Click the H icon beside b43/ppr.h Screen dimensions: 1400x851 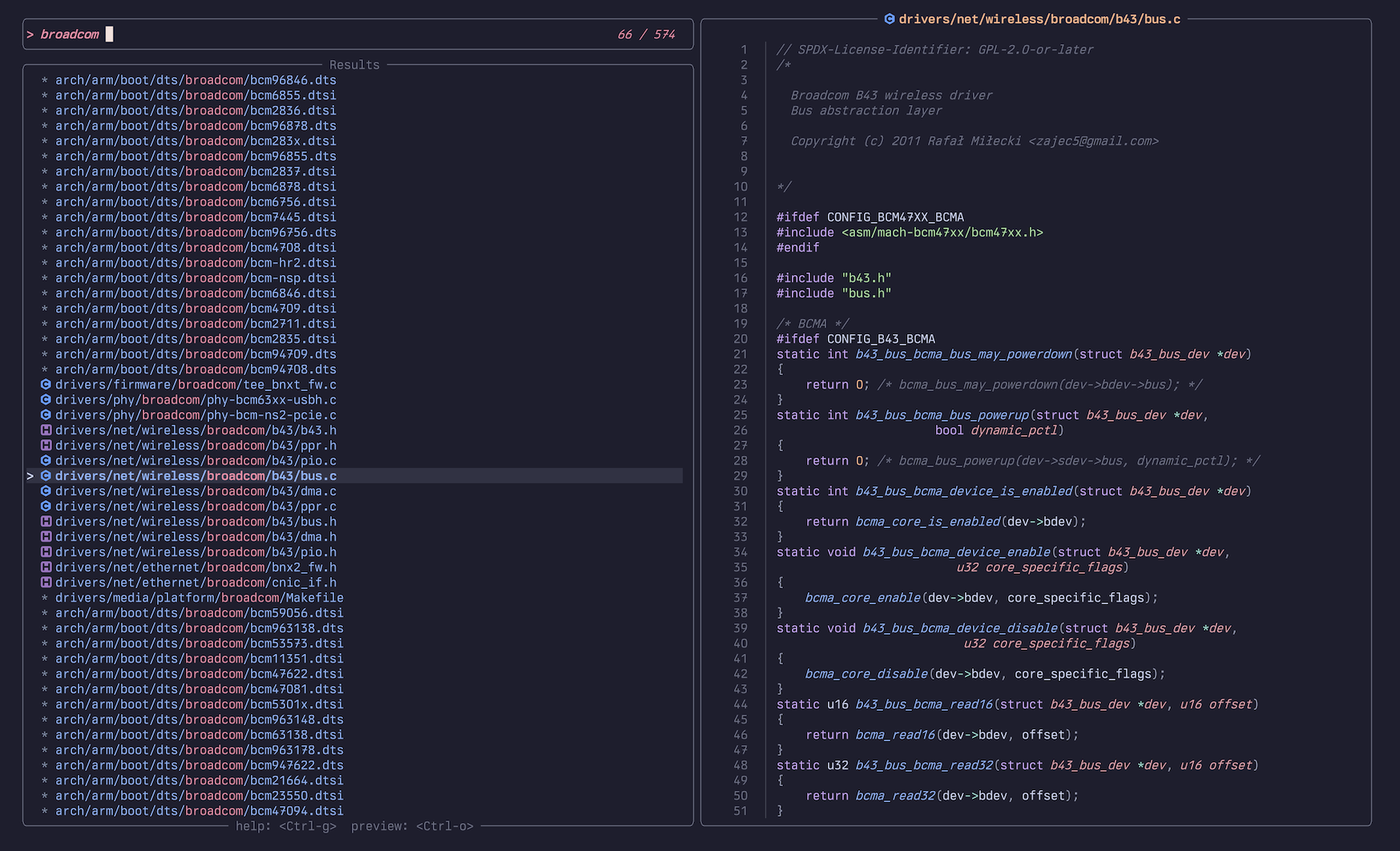pos(46,446)
